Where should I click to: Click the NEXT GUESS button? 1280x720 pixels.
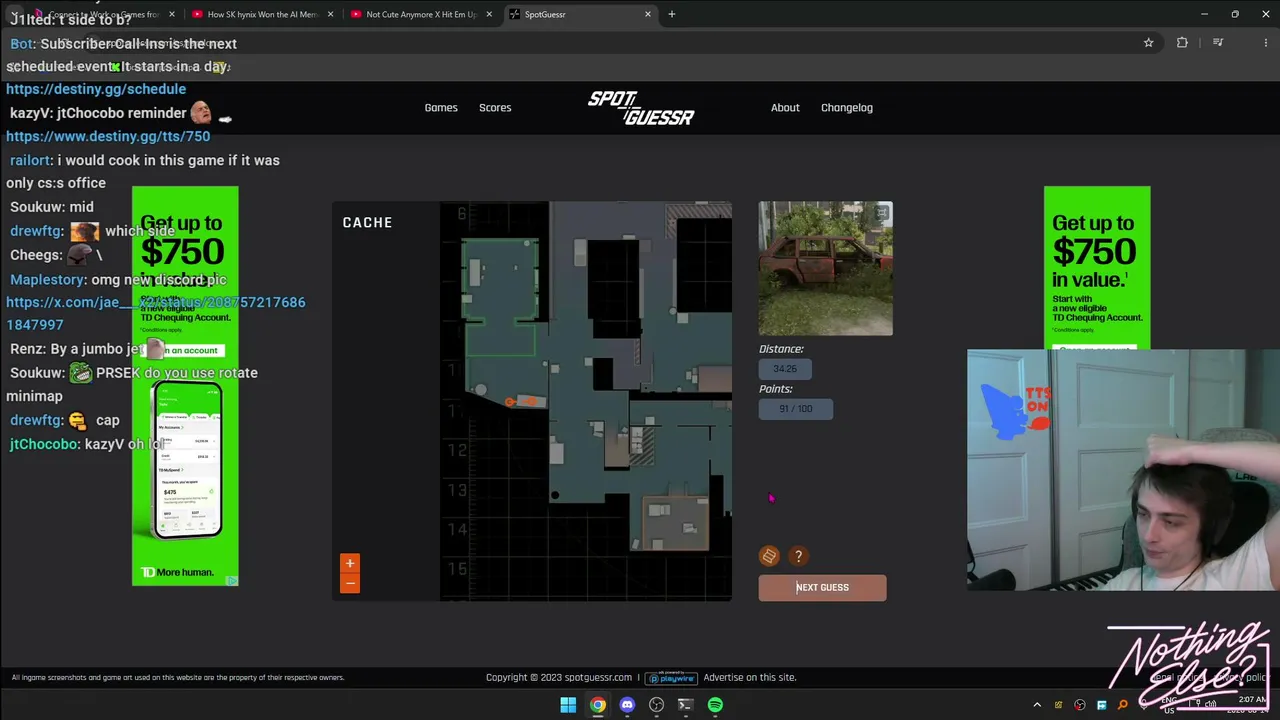(x=822, y=588)
